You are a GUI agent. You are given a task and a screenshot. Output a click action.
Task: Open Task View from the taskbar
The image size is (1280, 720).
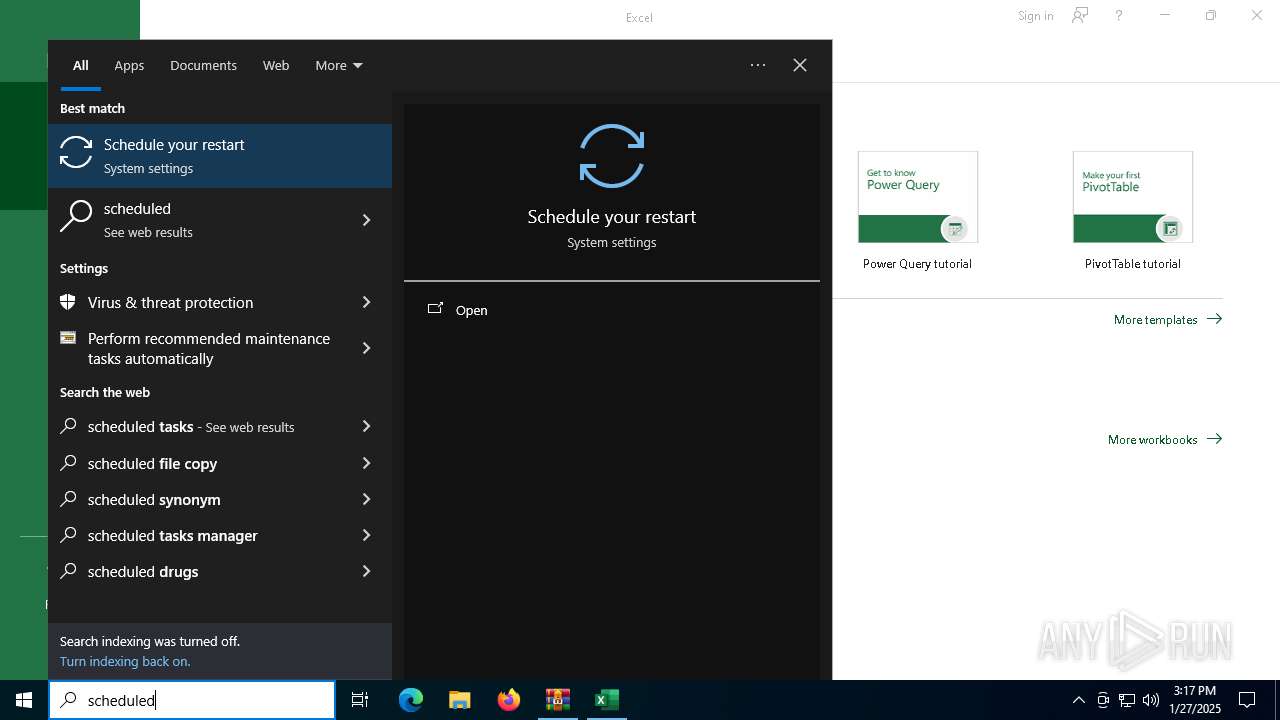(360, 700)
